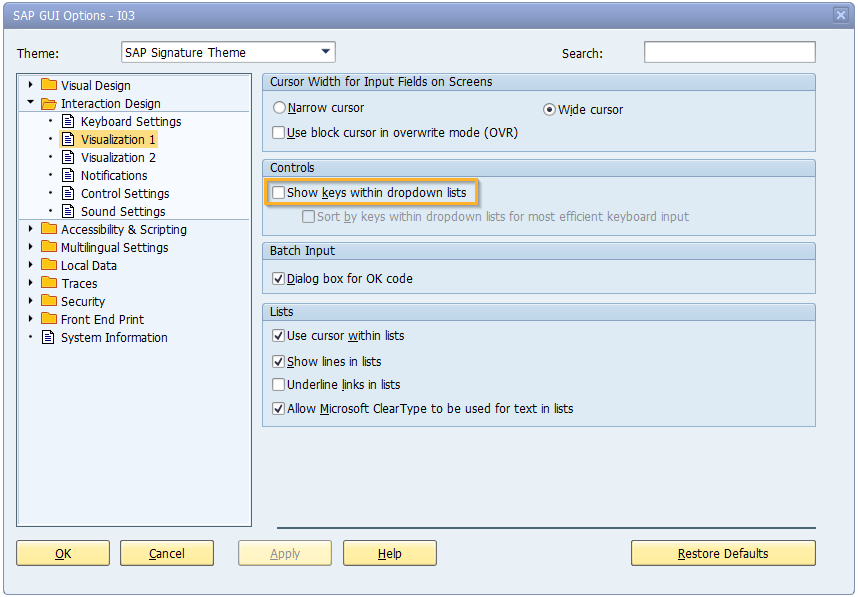This screenshot has height=597, width=858.
Task: Click the Cancel button
Action: (167, 553)
